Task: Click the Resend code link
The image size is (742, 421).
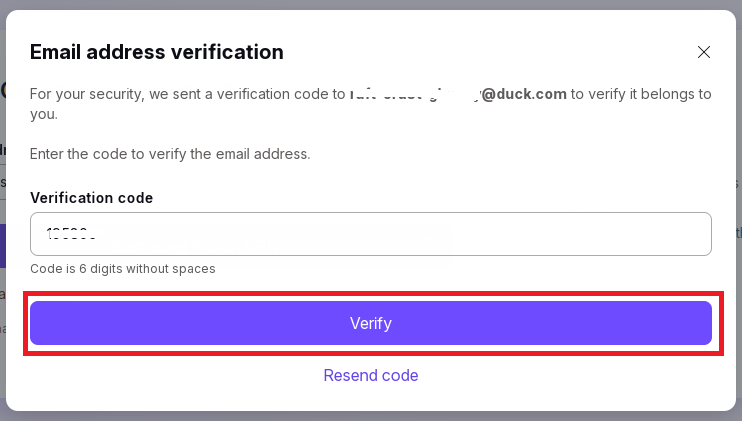Action: 370,375
